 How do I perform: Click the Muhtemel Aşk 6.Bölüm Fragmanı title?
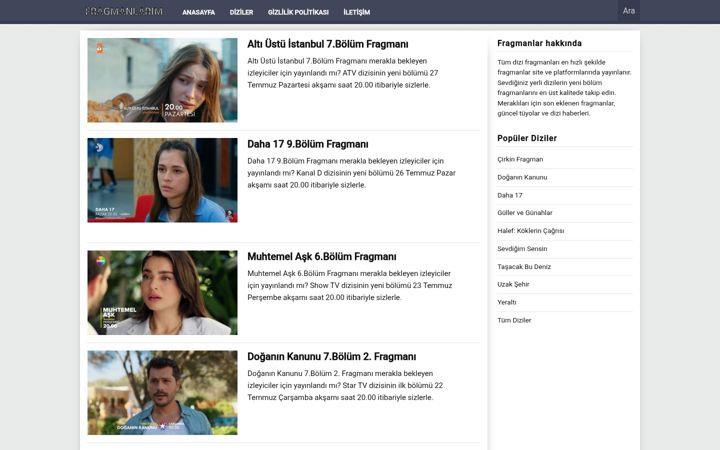322,257
